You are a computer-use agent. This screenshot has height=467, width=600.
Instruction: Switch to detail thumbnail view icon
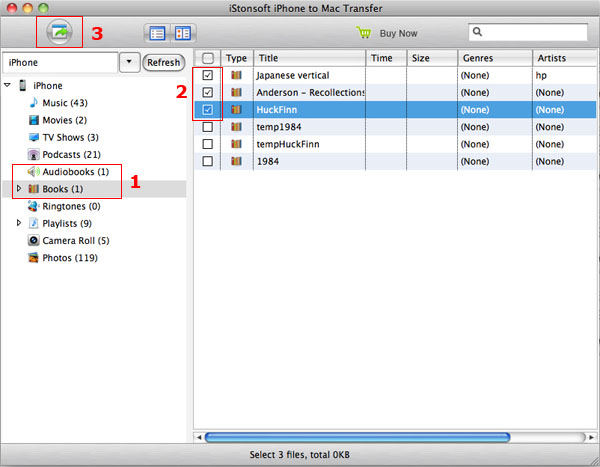point(183,33)
